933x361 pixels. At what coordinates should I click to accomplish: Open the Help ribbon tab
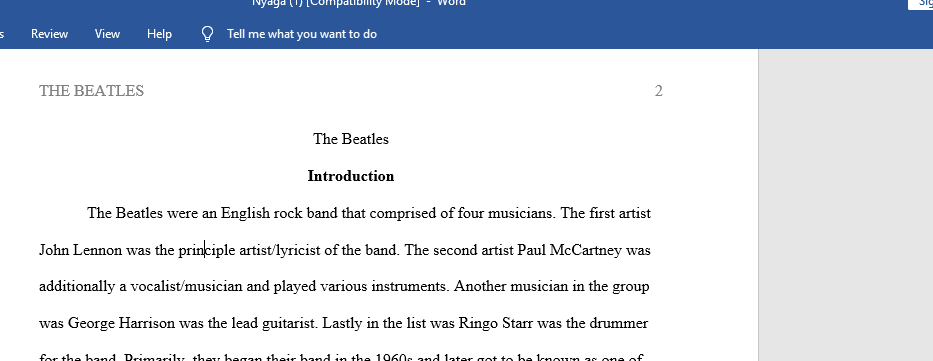tap(159, 34)
